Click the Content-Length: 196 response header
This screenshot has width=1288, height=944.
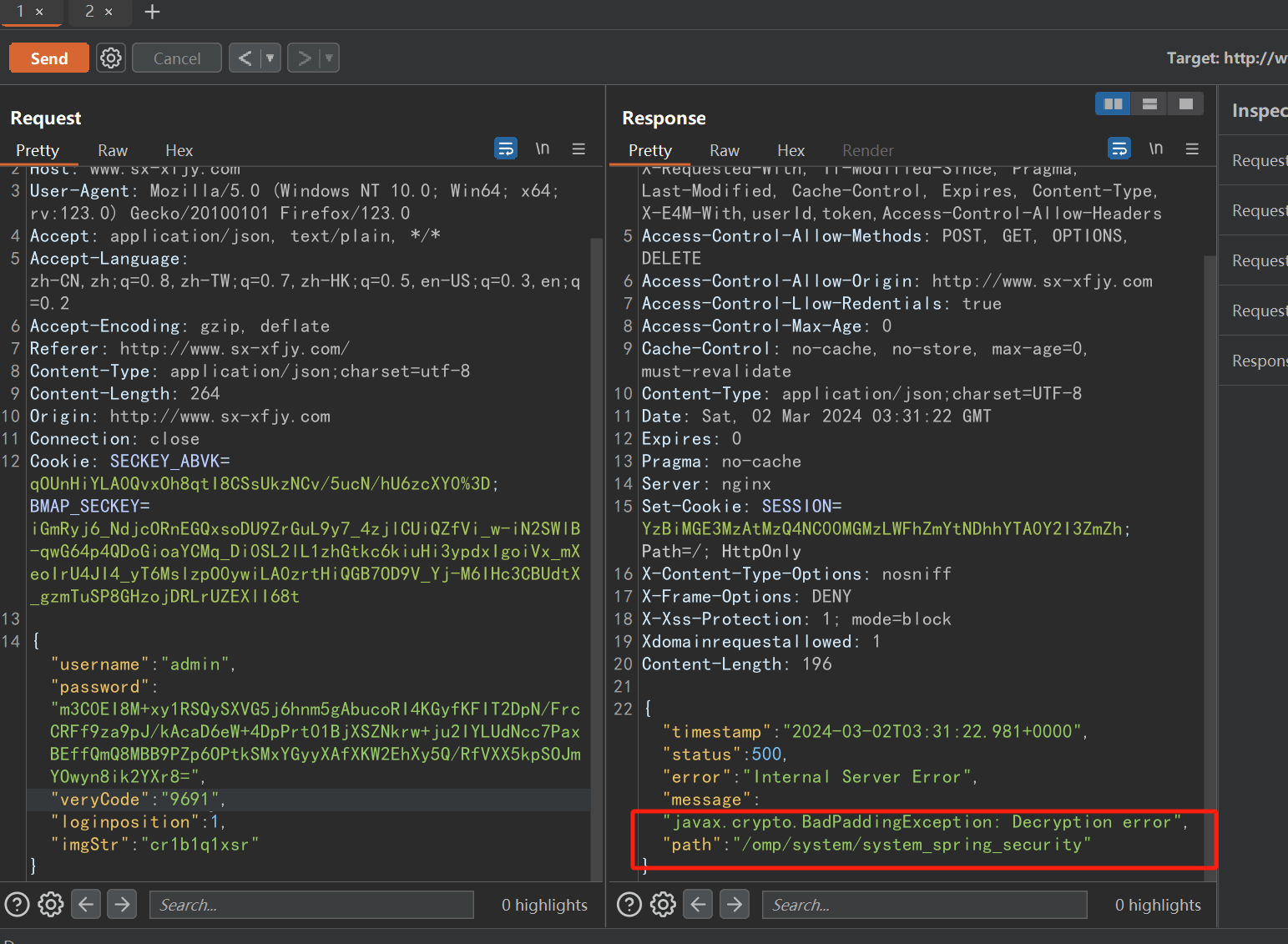(x=736, y=664)
